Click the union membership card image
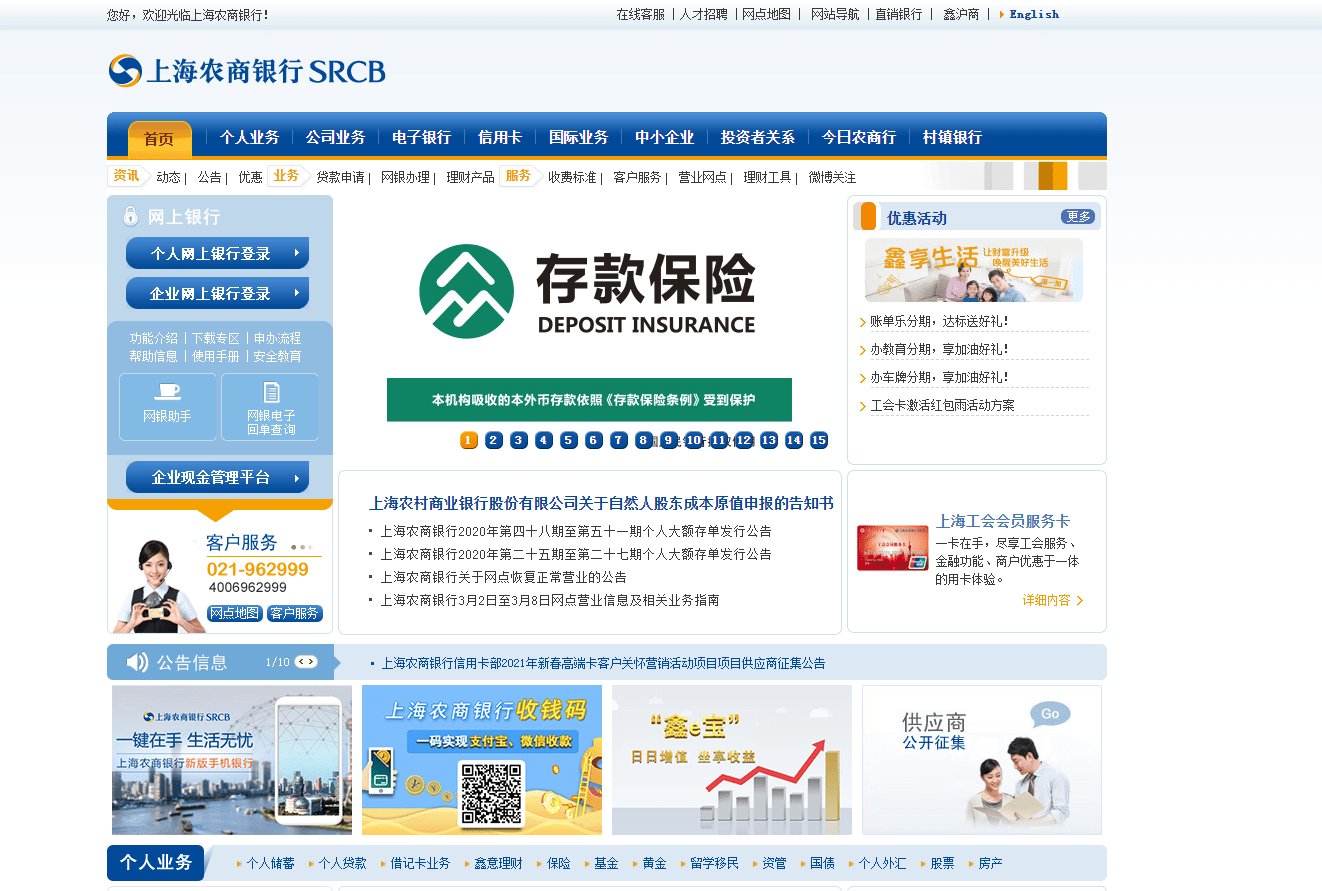Screen dimensions: 1322x891 [891, 547]
